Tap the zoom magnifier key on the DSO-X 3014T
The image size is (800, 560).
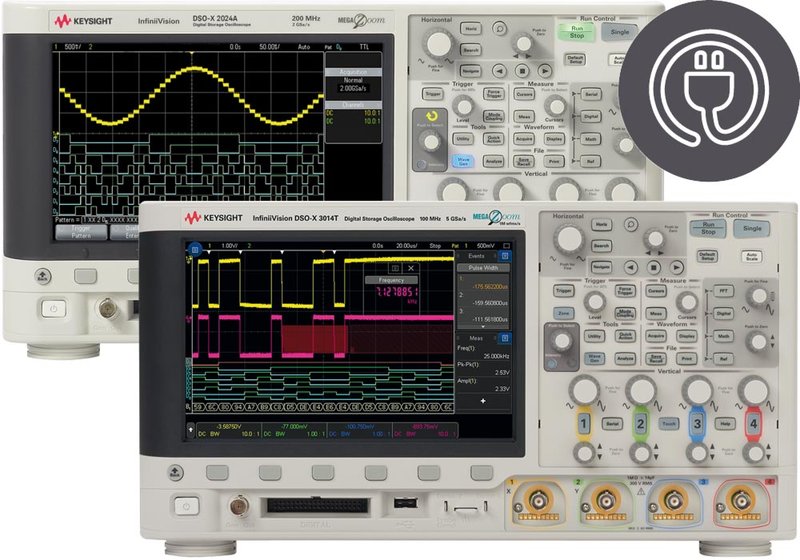point(631,224)
